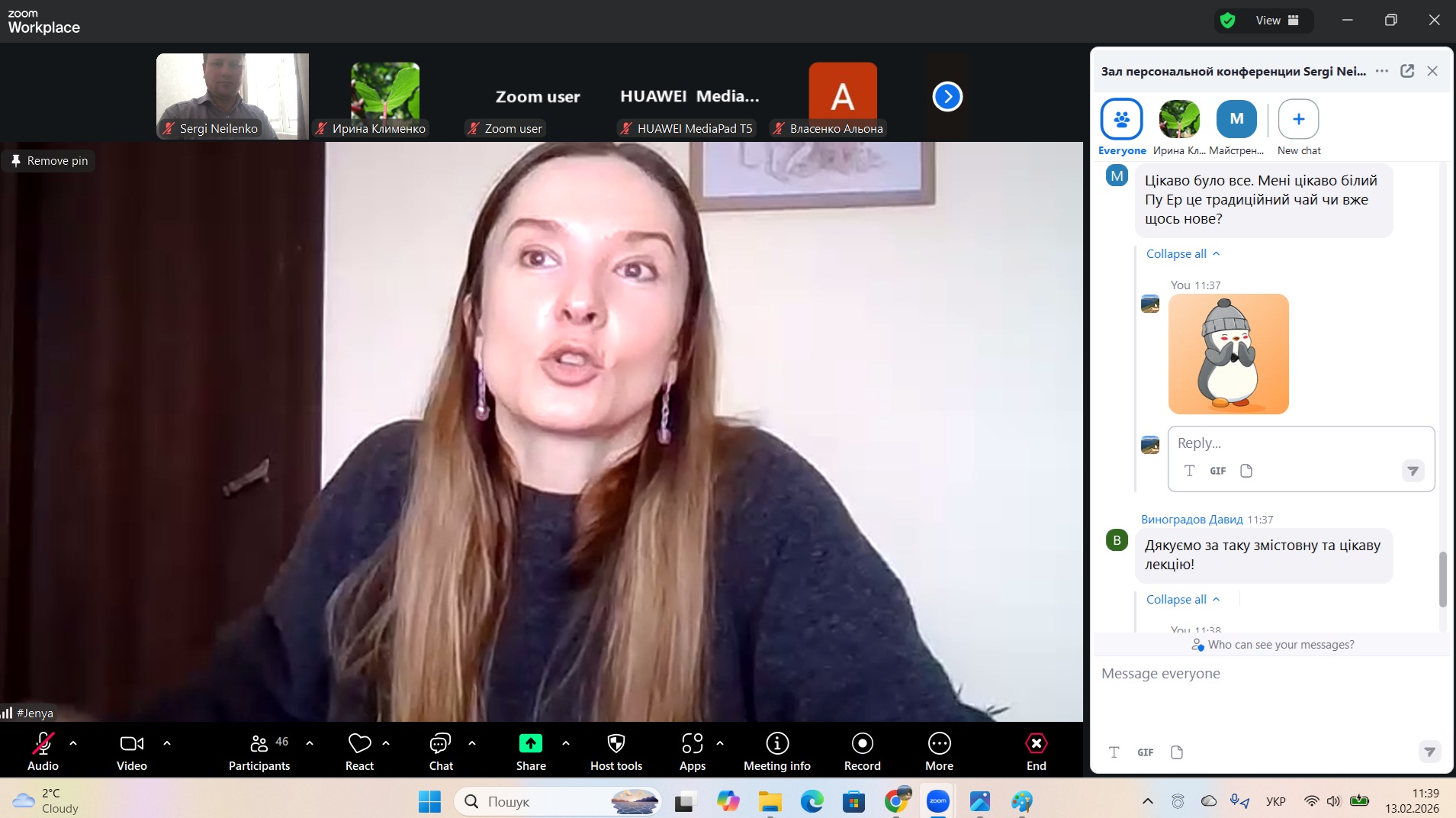Attach a file in the reply box
Viewport: 1456px width, 818px height.
1246,471
